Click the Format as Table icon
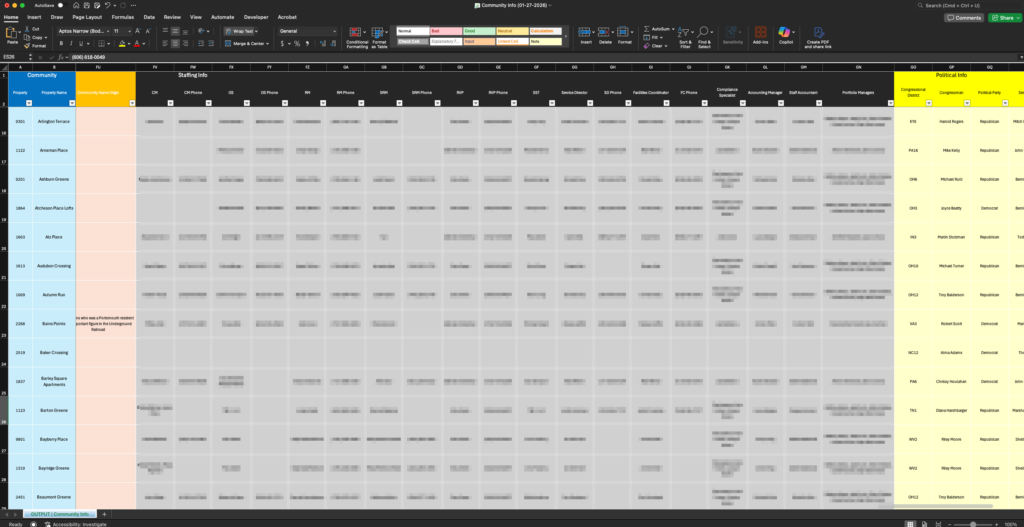 pos(380,36)
